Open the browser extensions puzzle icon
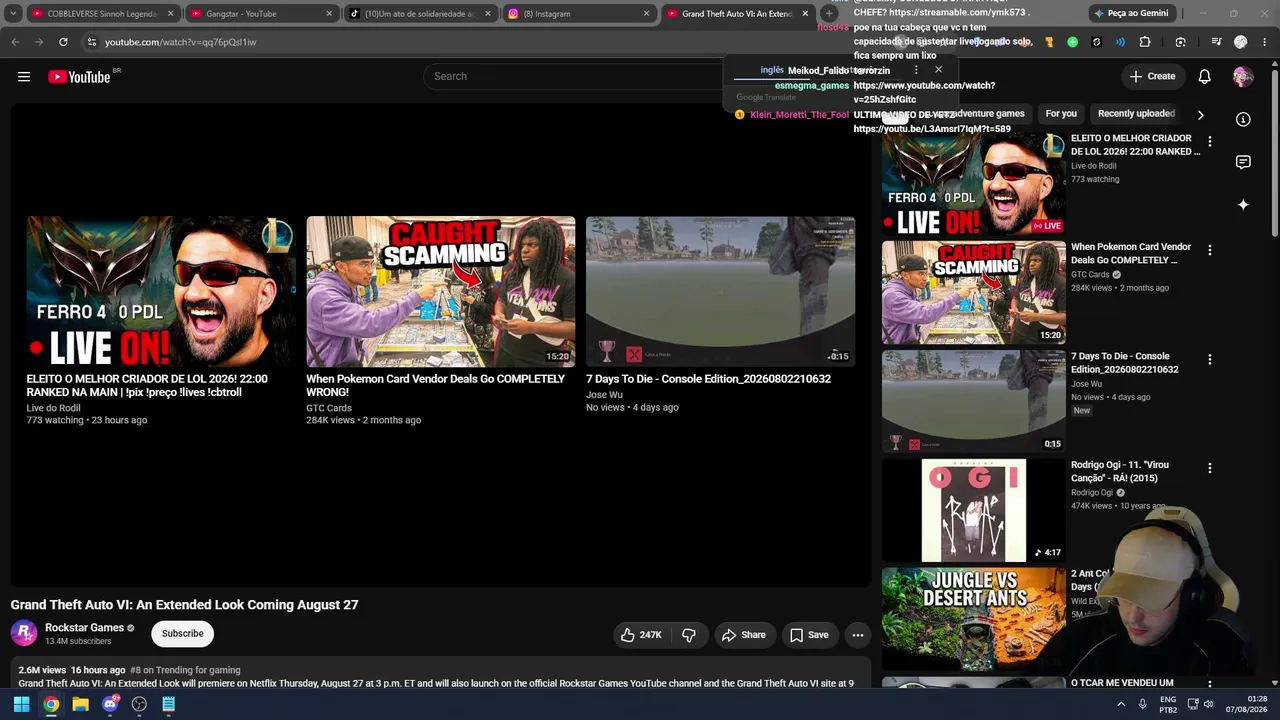This screenshot has height=720, width=1280. [1145, 42]
